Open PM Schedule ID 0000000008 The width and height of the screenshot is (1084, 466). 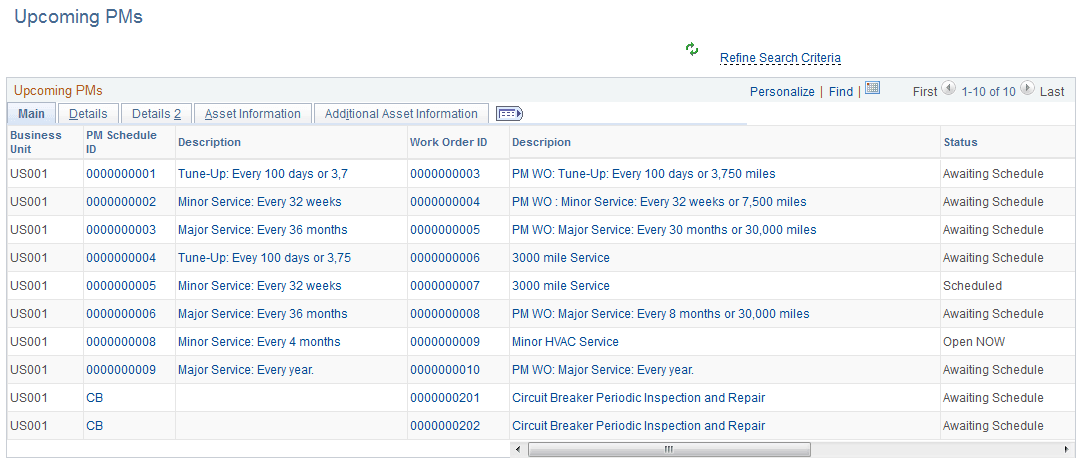click(121, 342)
